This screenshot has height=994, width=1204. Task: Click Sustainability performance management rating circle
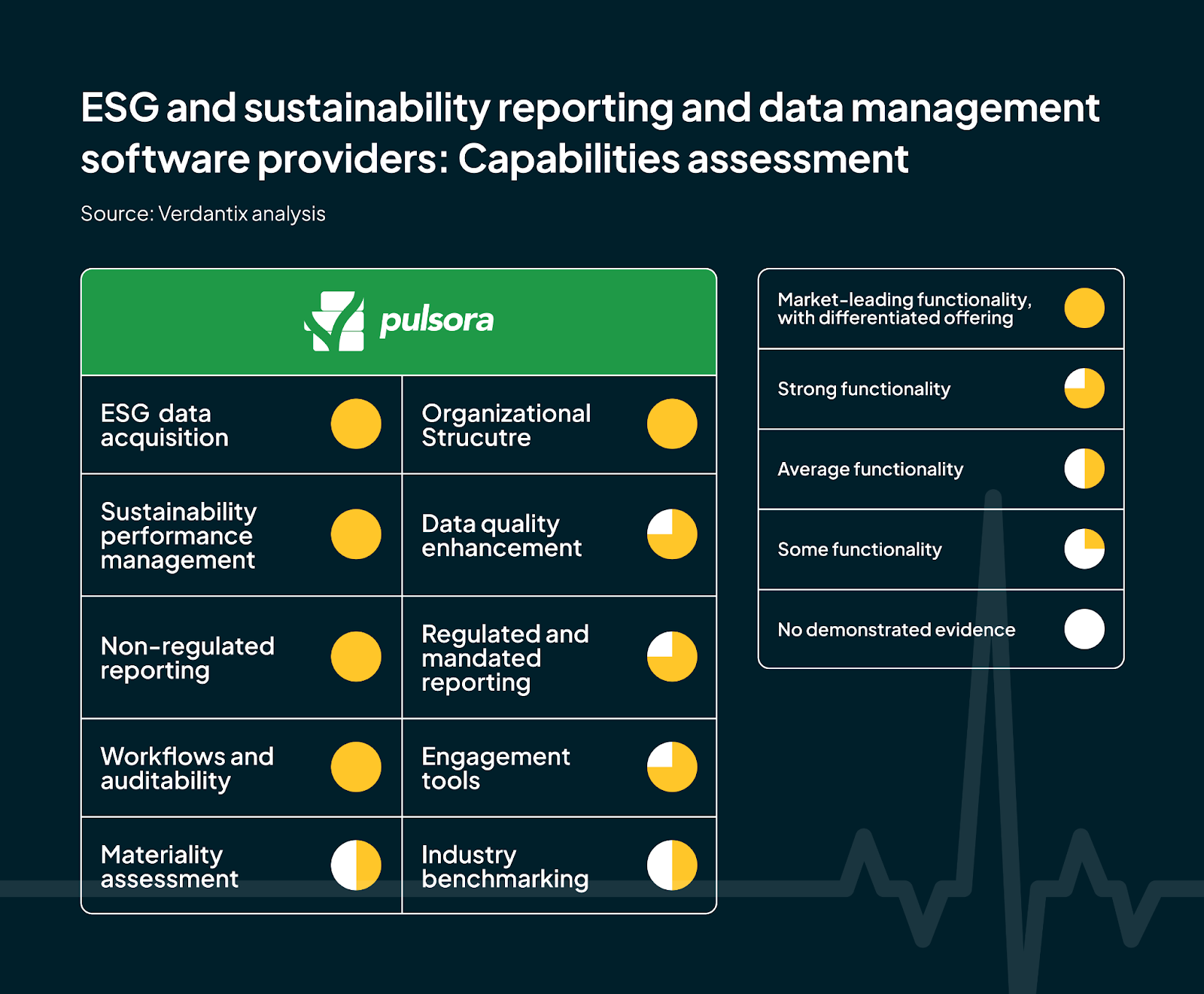click(356, 534)
